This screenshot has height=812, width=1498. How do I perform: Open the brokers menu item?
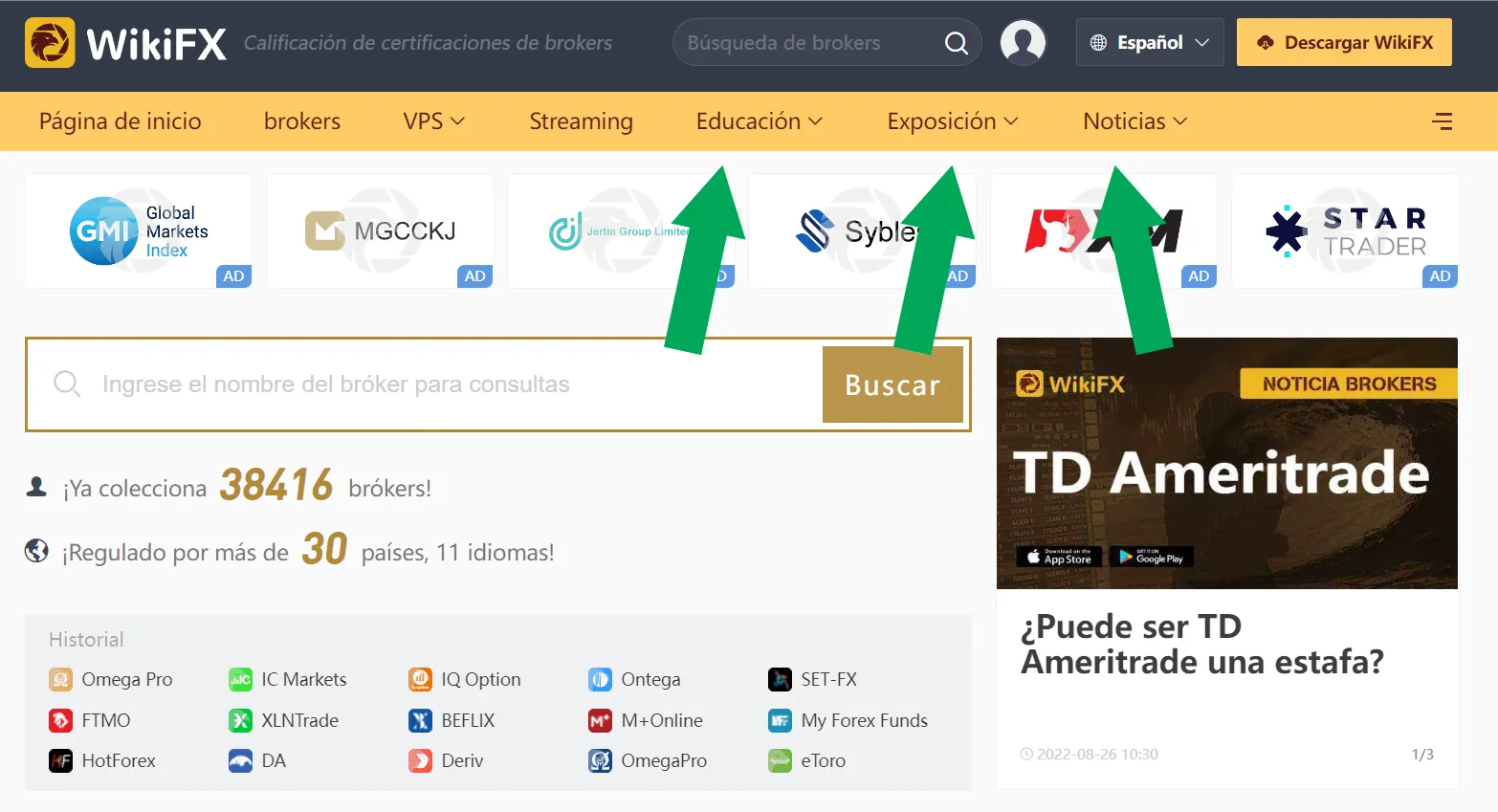[x=302, y=121]
